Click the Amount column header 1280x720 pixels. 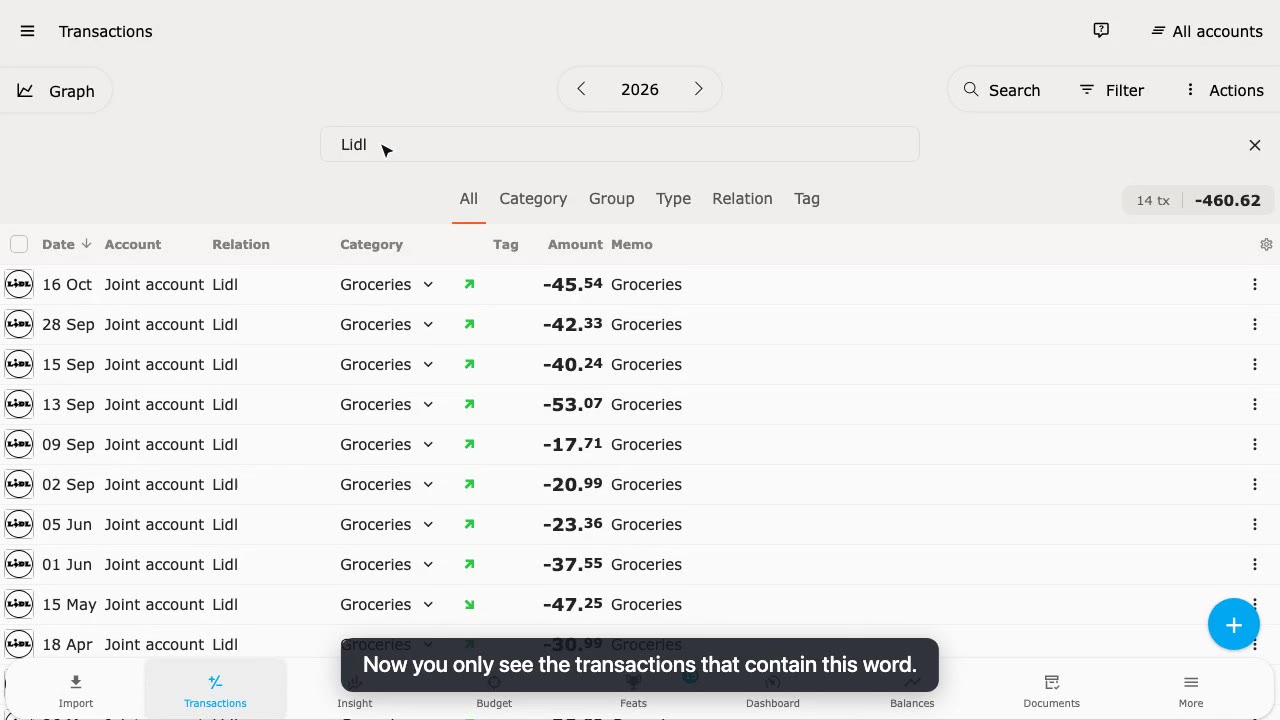(x=575, y=244)
